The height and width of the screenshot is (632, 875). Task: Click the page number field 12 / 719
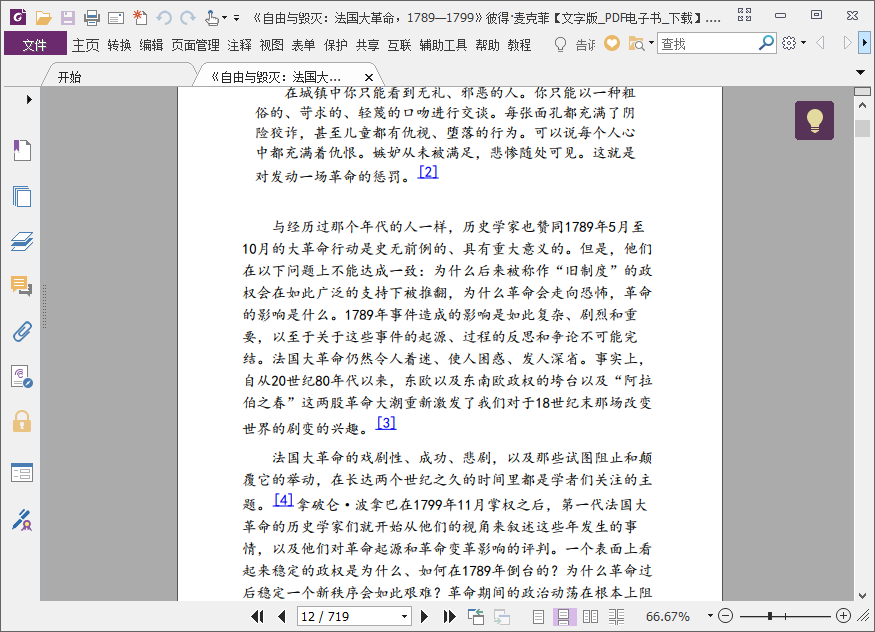[x=354, y=616]
